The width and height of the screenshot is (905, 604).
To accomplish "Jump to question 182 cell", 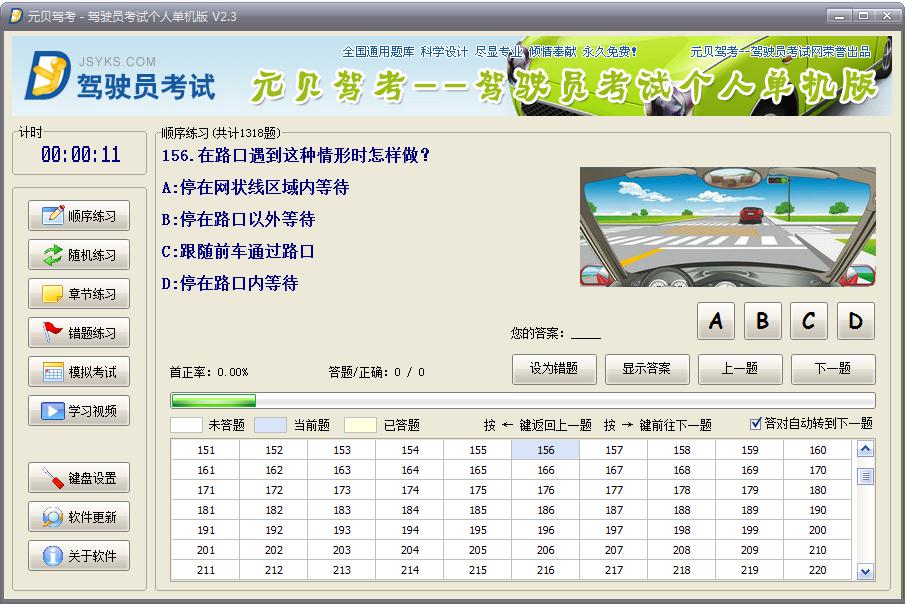I will [274, 510].
